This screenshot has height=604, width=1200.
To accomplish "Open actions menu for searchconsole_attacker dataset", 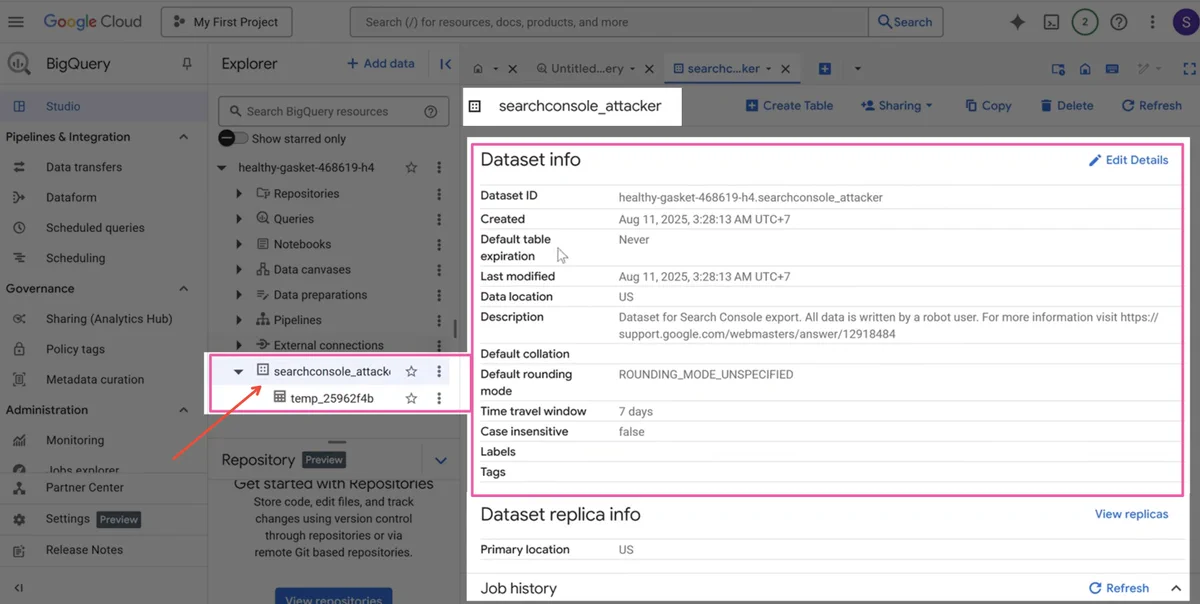I will click(x=439, y=371).
